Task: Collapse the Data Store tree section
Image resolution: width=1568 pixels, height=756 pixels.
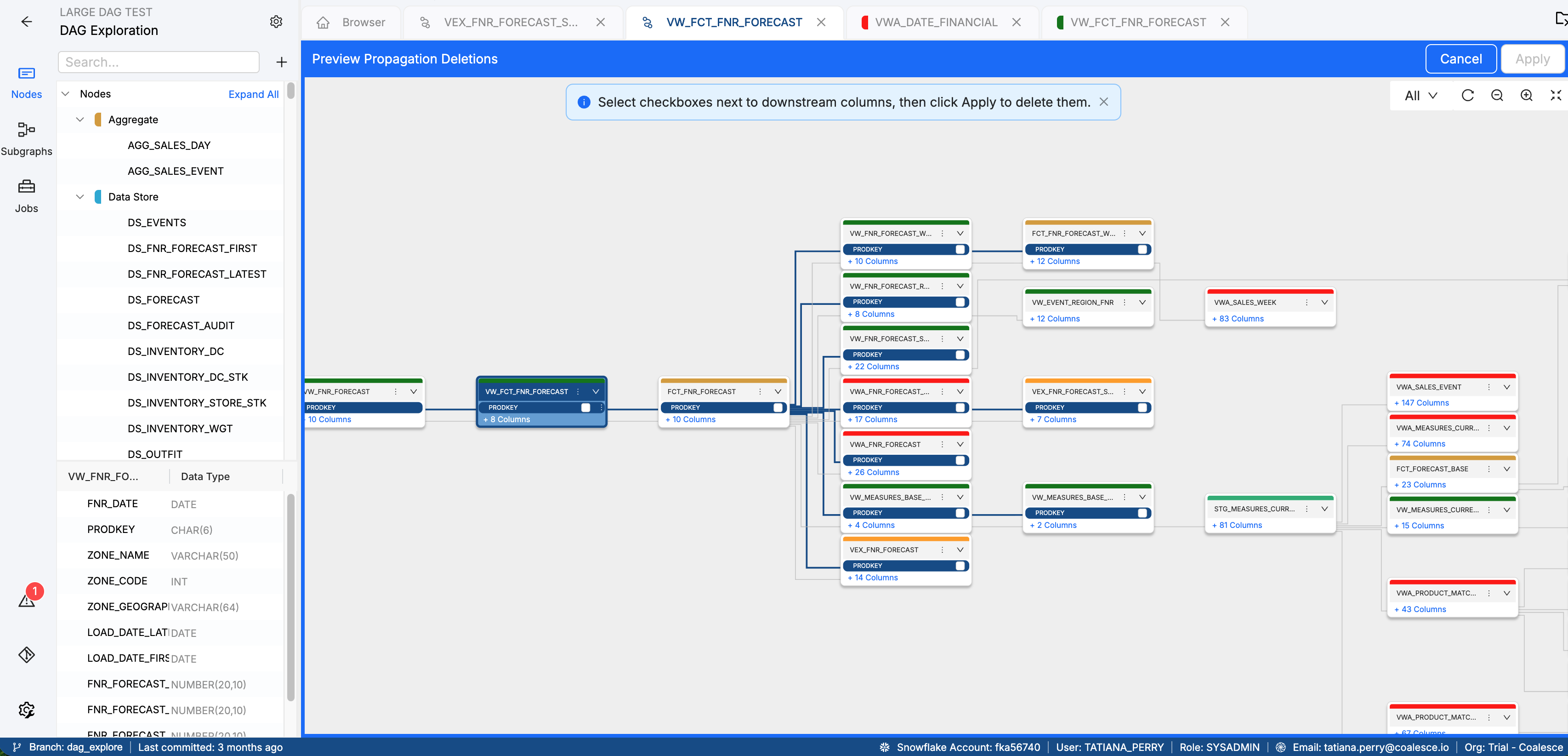Action: pos(80,196)
